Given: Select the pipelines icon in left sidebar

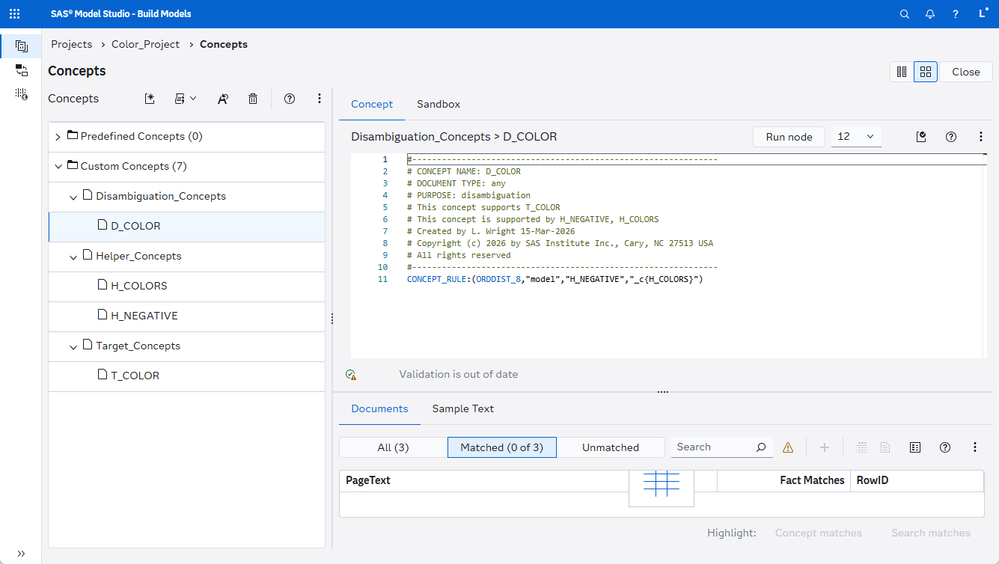Looking at the screenshot, I should (x=21, y=70).
